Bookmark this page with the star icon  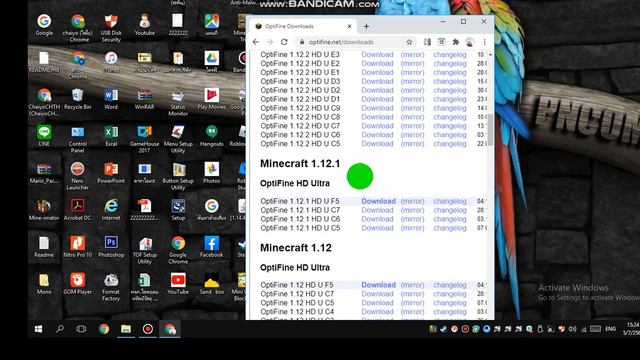(x=409, y=42)
